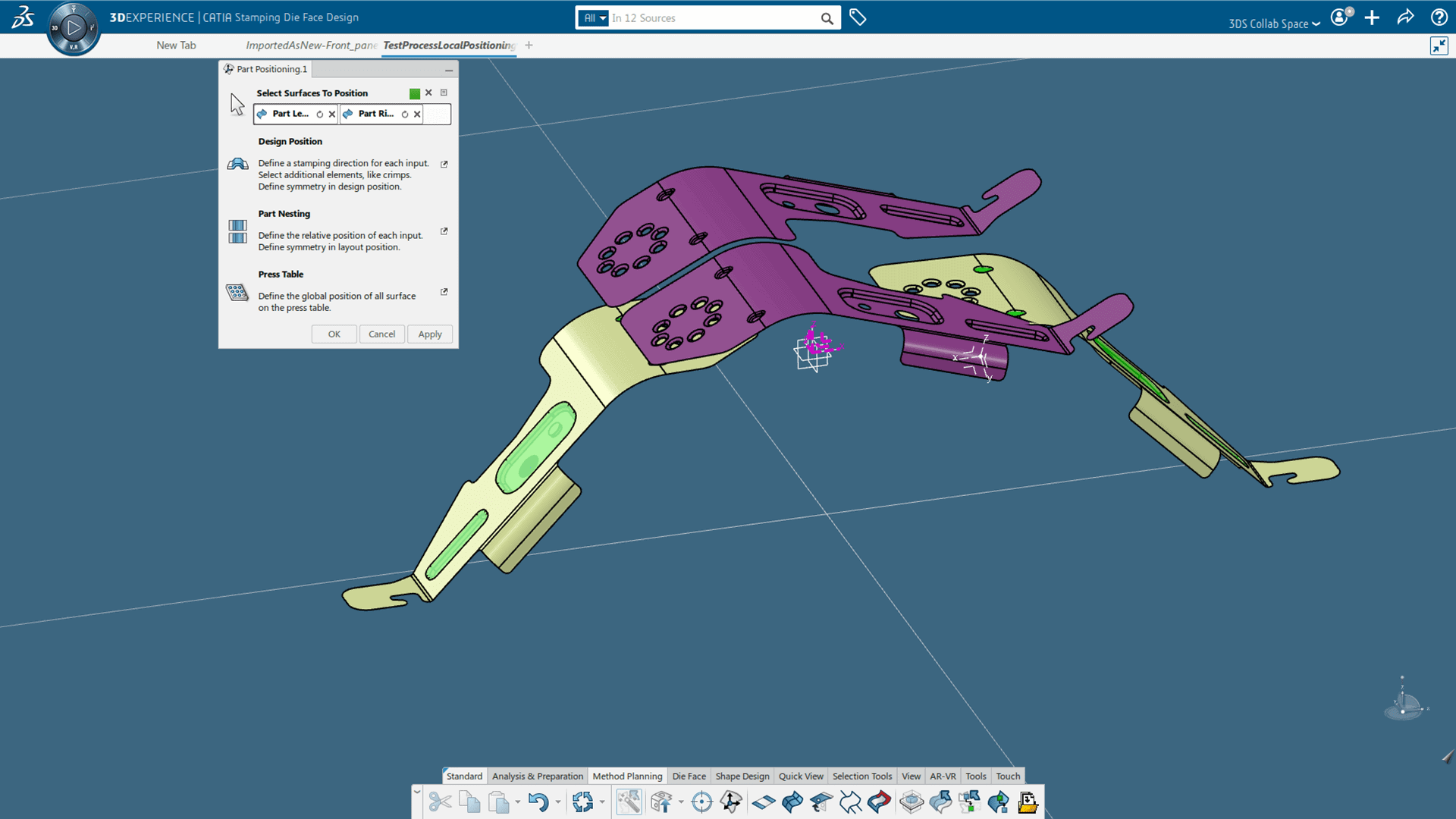Click the AR-VR tab in bottom toolbar
Image resolution: width=1456 pixels, height=819 pixels.
pyautogui.click(x=942, y=775)
